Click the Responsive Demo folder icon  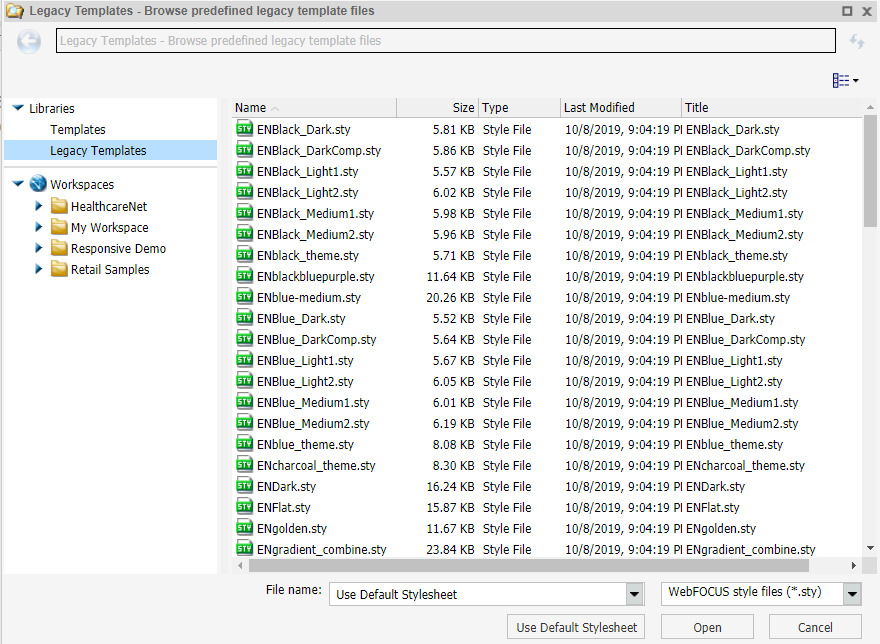click(x=59, y=248)
